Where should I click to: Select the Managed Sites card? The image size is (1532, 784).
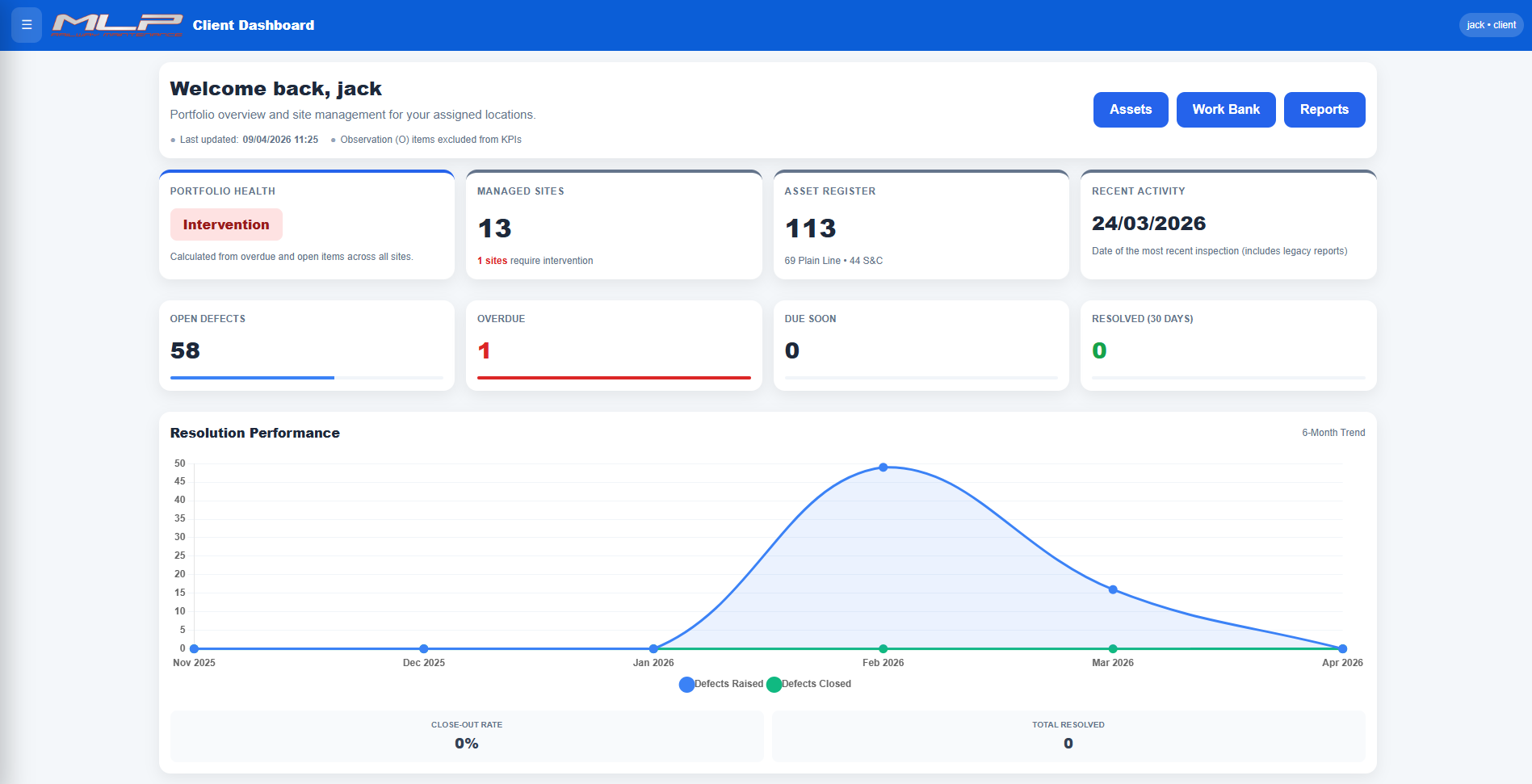click(614, 224)
